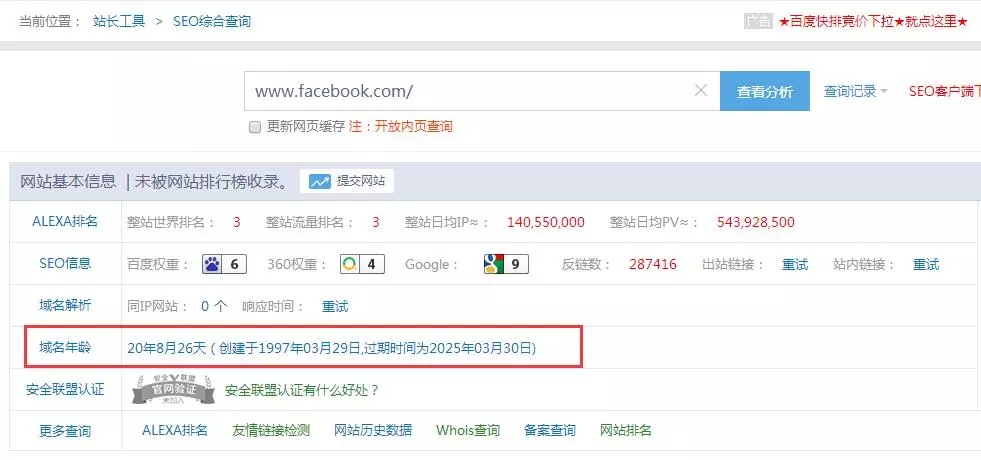Click the Google weight icon
Image resolution: width=981 pixels, height=460 pixels.
click(493, 265)
